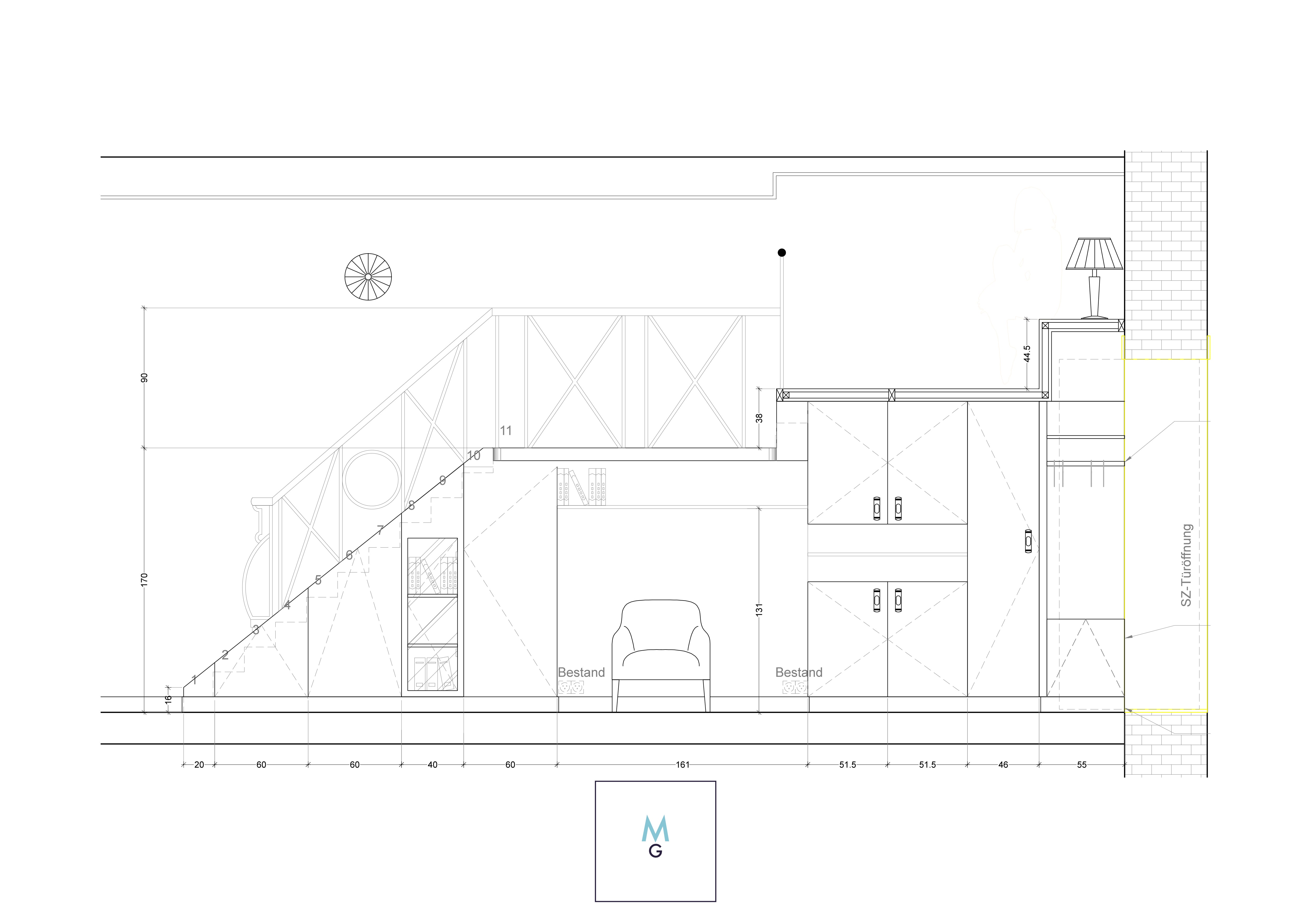The width and height of the screenshot is (1307, 924).
Task: Click the round spoked wheel symbol
Action: coord(368,277)
